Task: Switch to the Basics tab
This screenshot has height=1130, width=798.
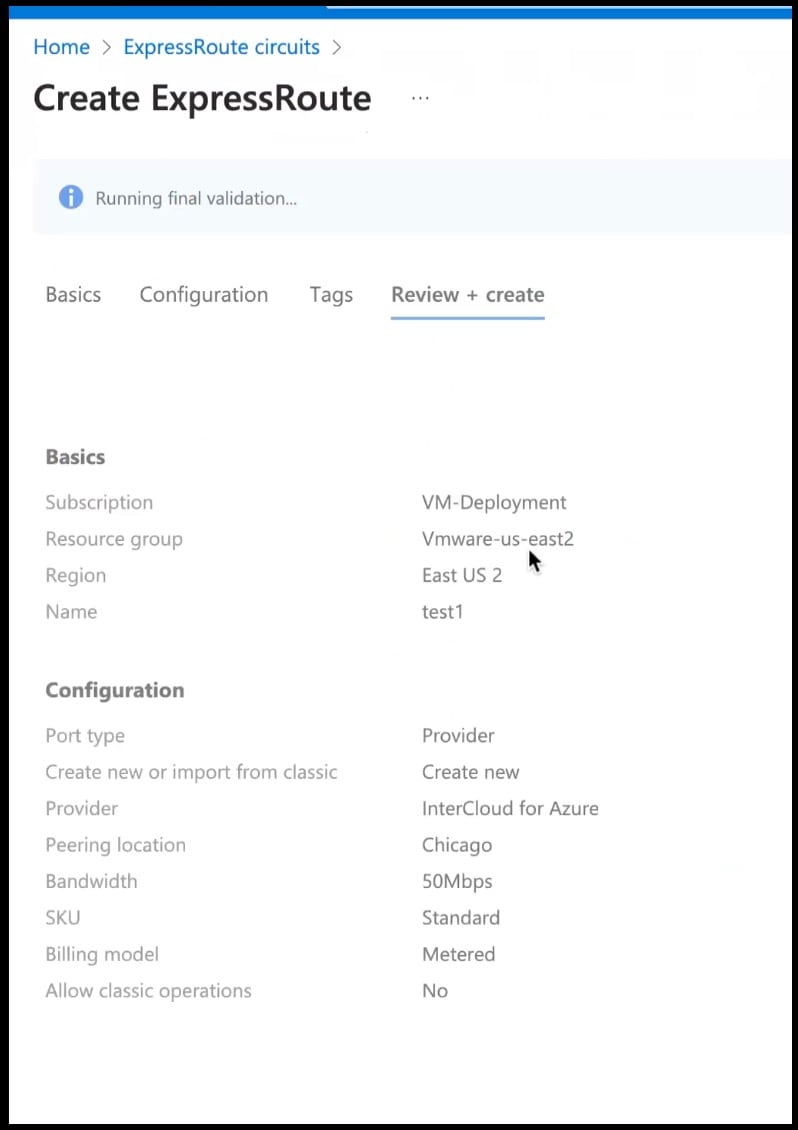Action: tap(73, 294)
